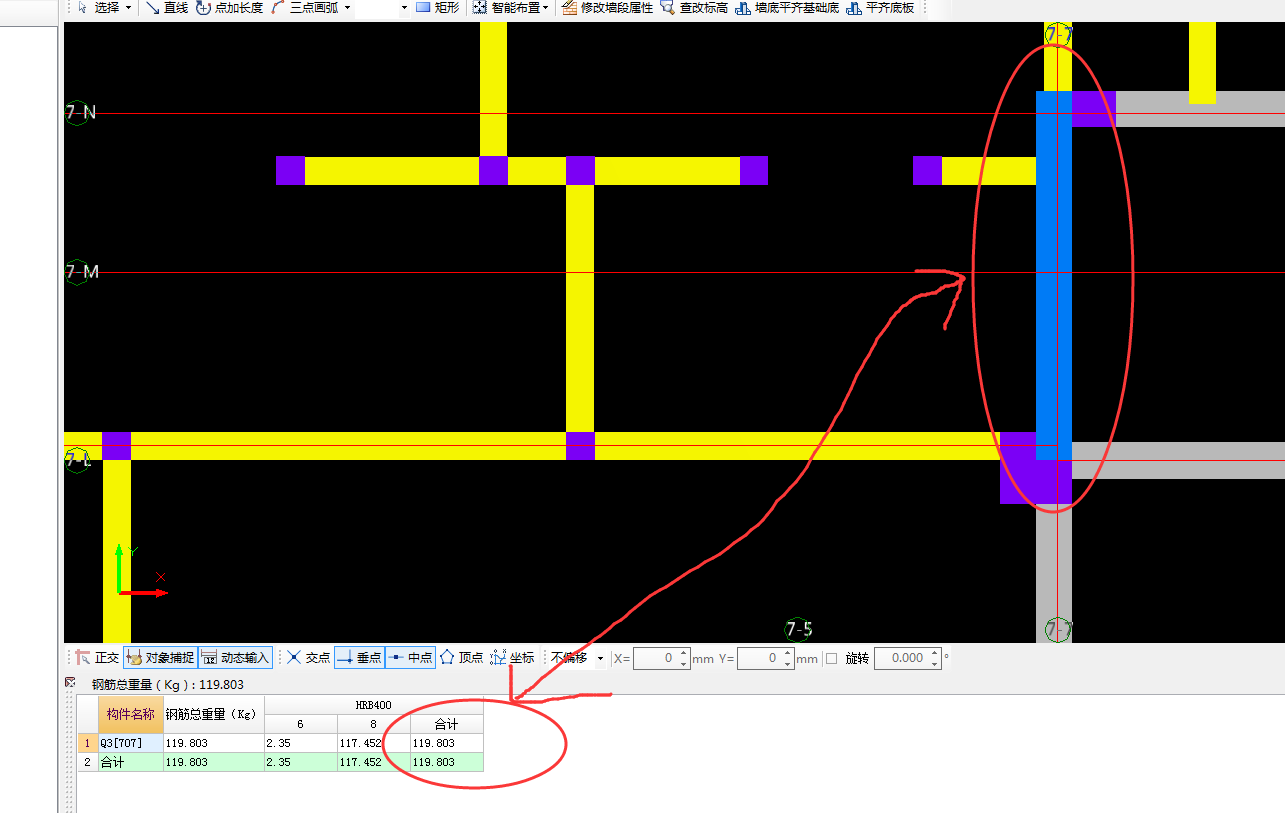Viewport: 1285px width, 813px height.
Task: Click 平齐底板 align to bottom slab
Action: [880, 7]
